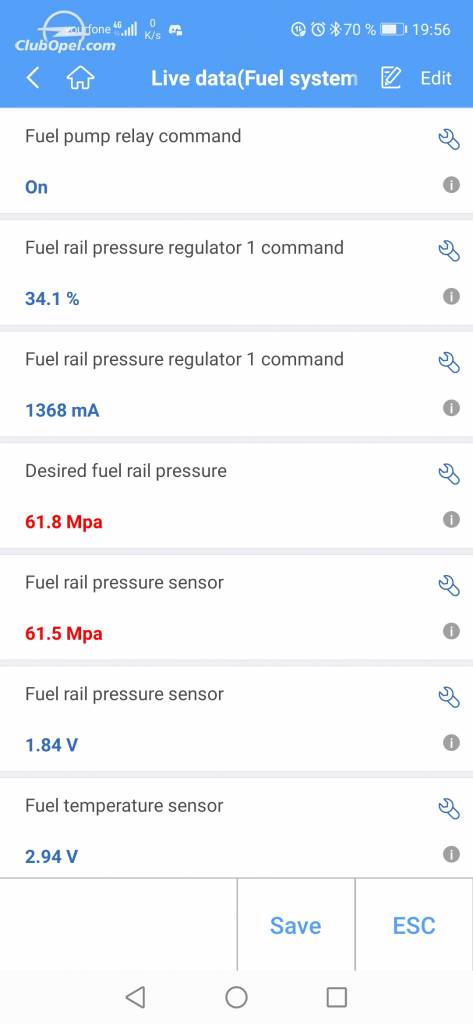The width and height of the screenshot is (473, 1024).
Task: Click the Edit text label
Action: coord(436,78)
